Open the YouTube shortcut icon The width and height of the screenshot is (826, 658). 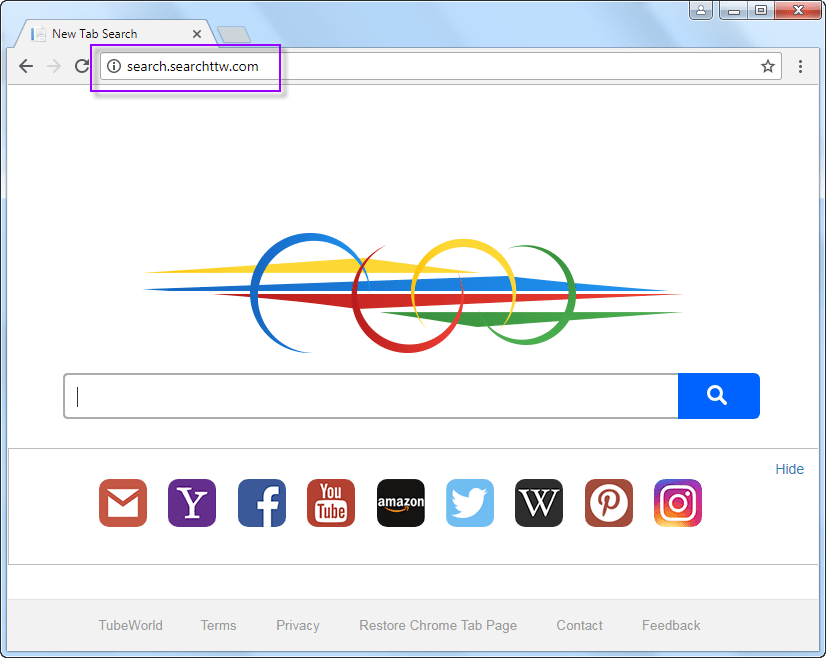pyautogui.click(x=331, y=503)
